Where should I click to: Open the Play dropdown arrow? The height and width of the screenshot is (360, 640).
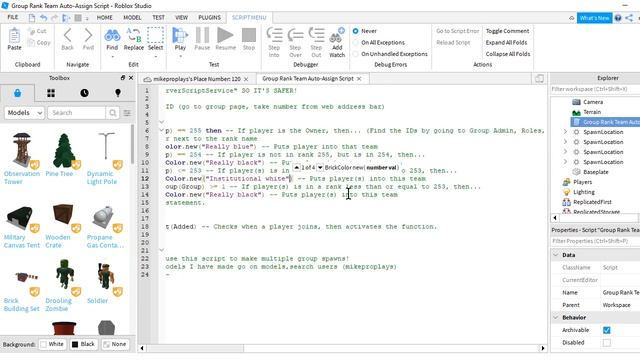point(180,57)
